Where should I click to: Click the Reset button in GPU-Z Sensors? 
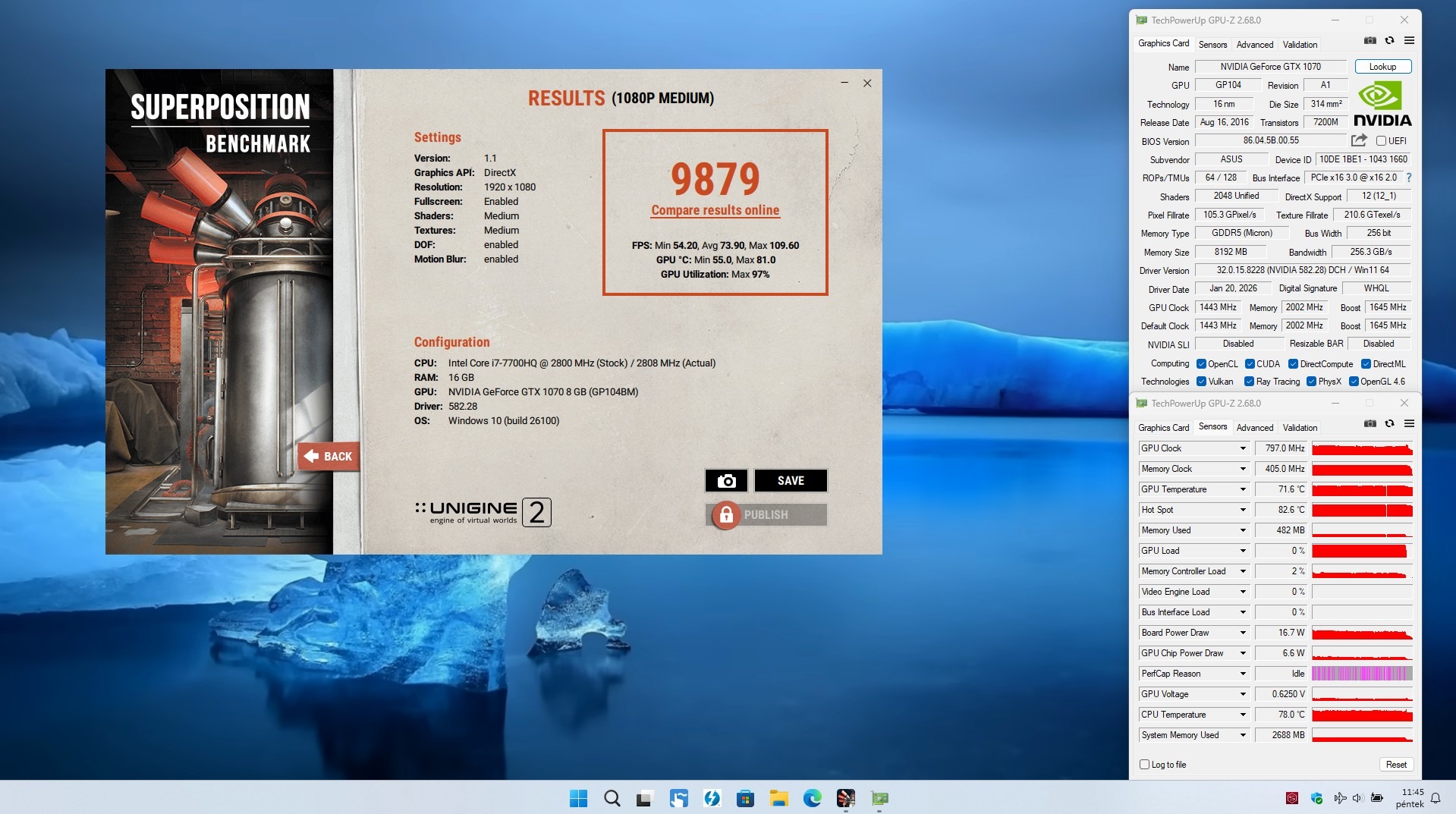[1396, 765]
